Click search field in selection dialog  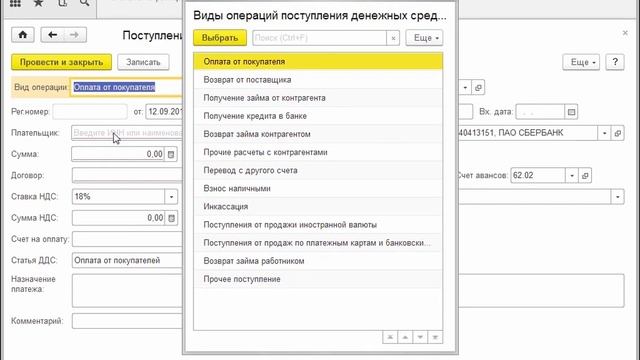(319, 38)
